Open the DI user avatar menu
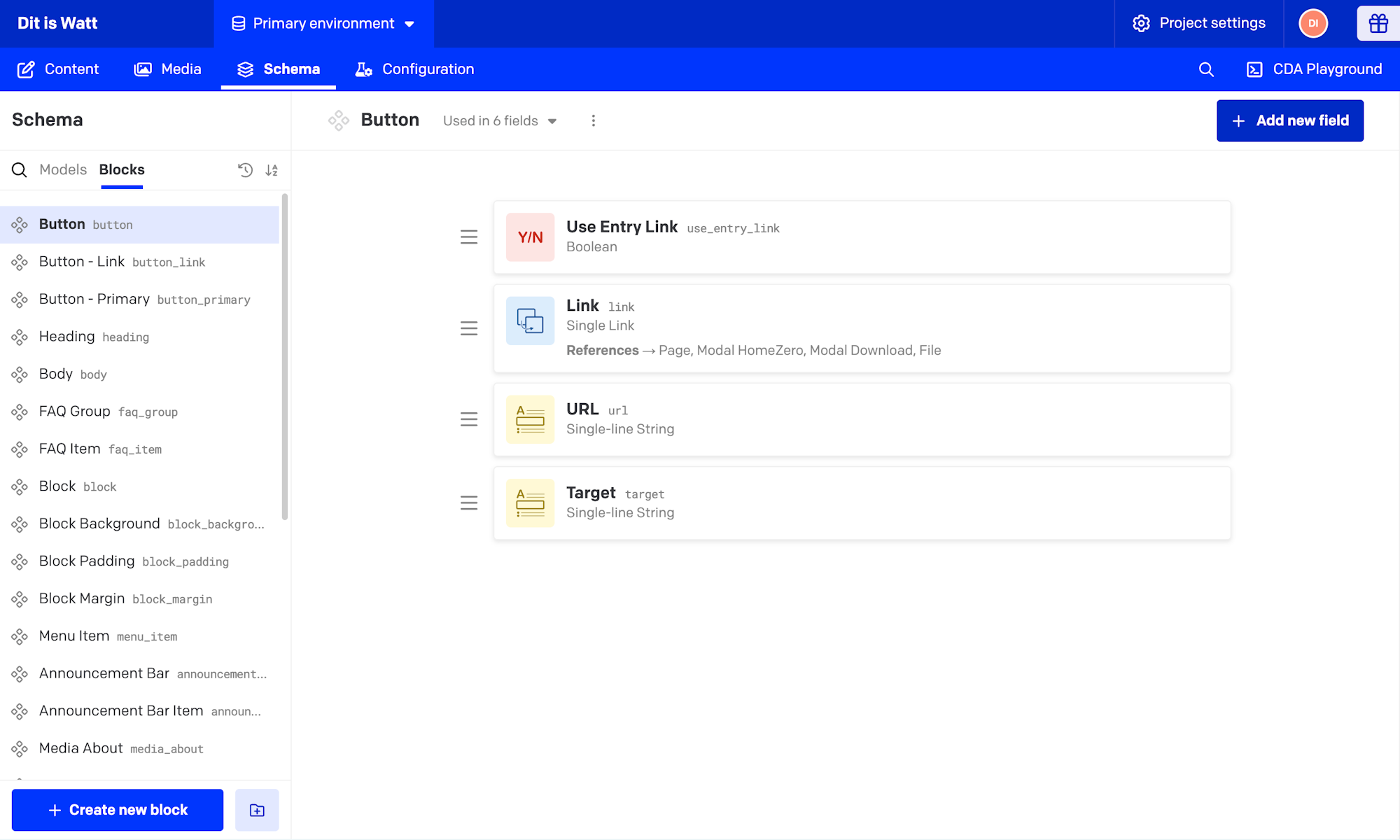Image resolution: width=1400 pixels, height=840 pixels. 1313,23
